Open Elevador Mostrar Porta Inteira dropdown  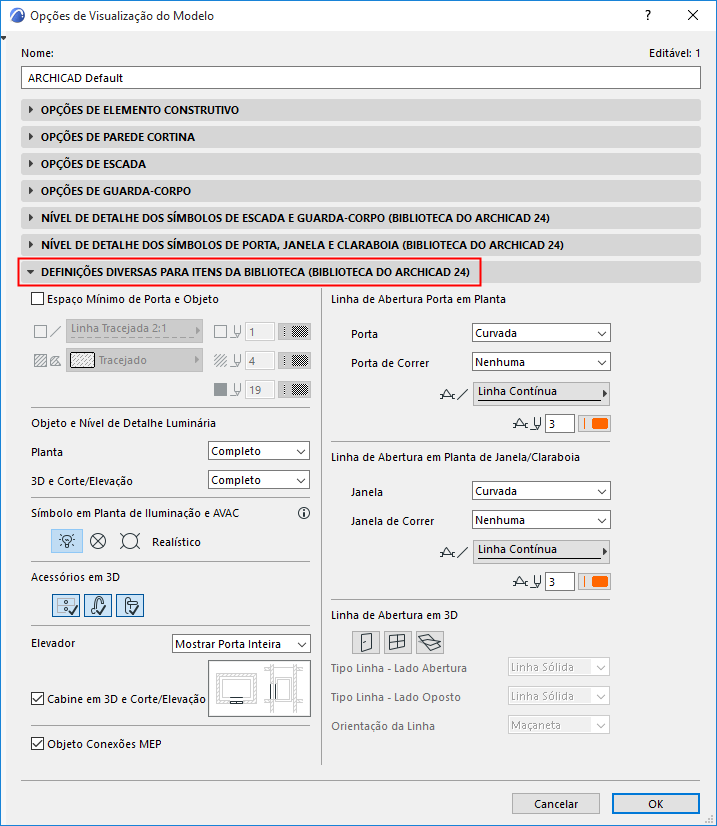tap(241, 644)
